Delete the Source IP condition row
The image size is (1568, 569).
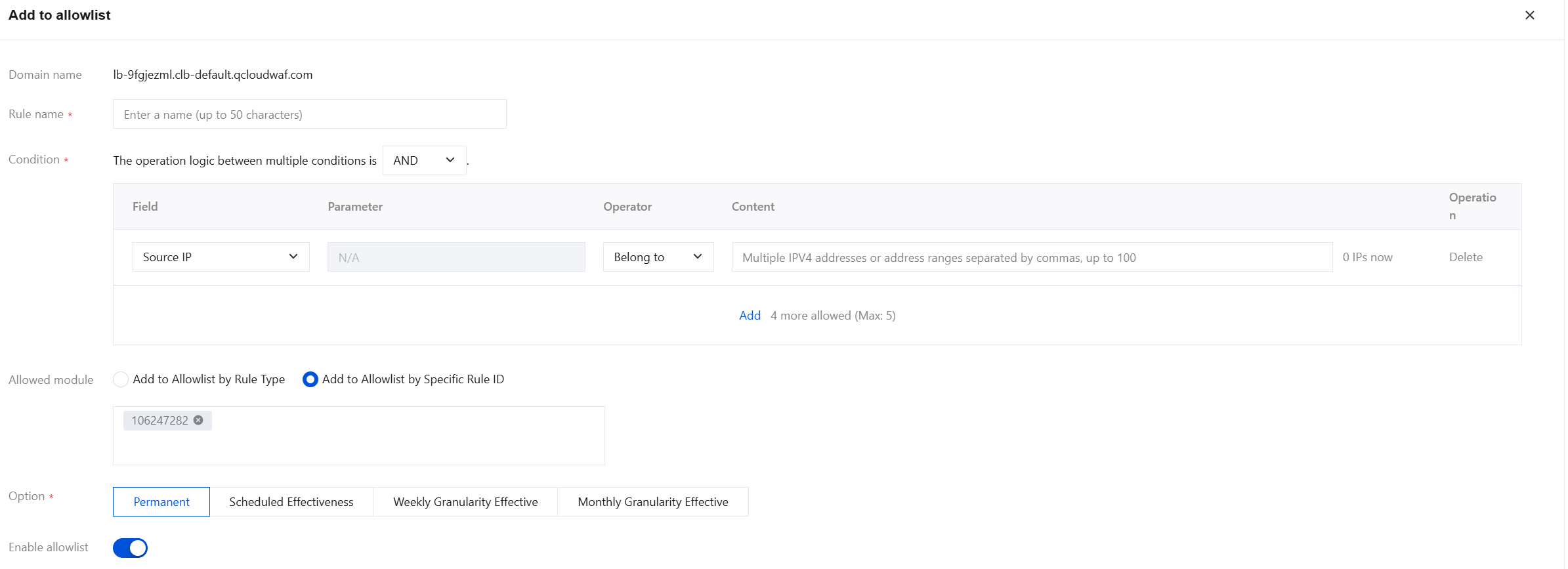1466,257
